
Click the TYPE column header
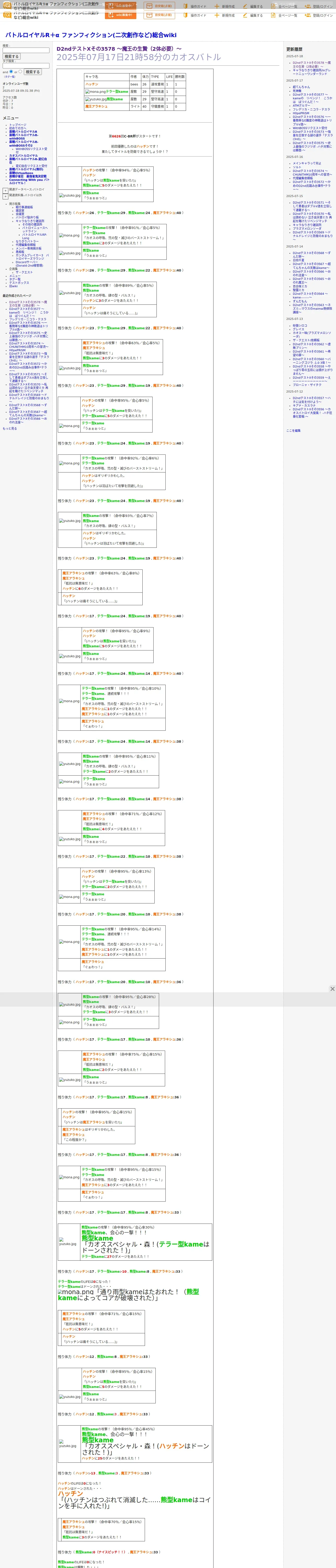[x=155, y=77]
